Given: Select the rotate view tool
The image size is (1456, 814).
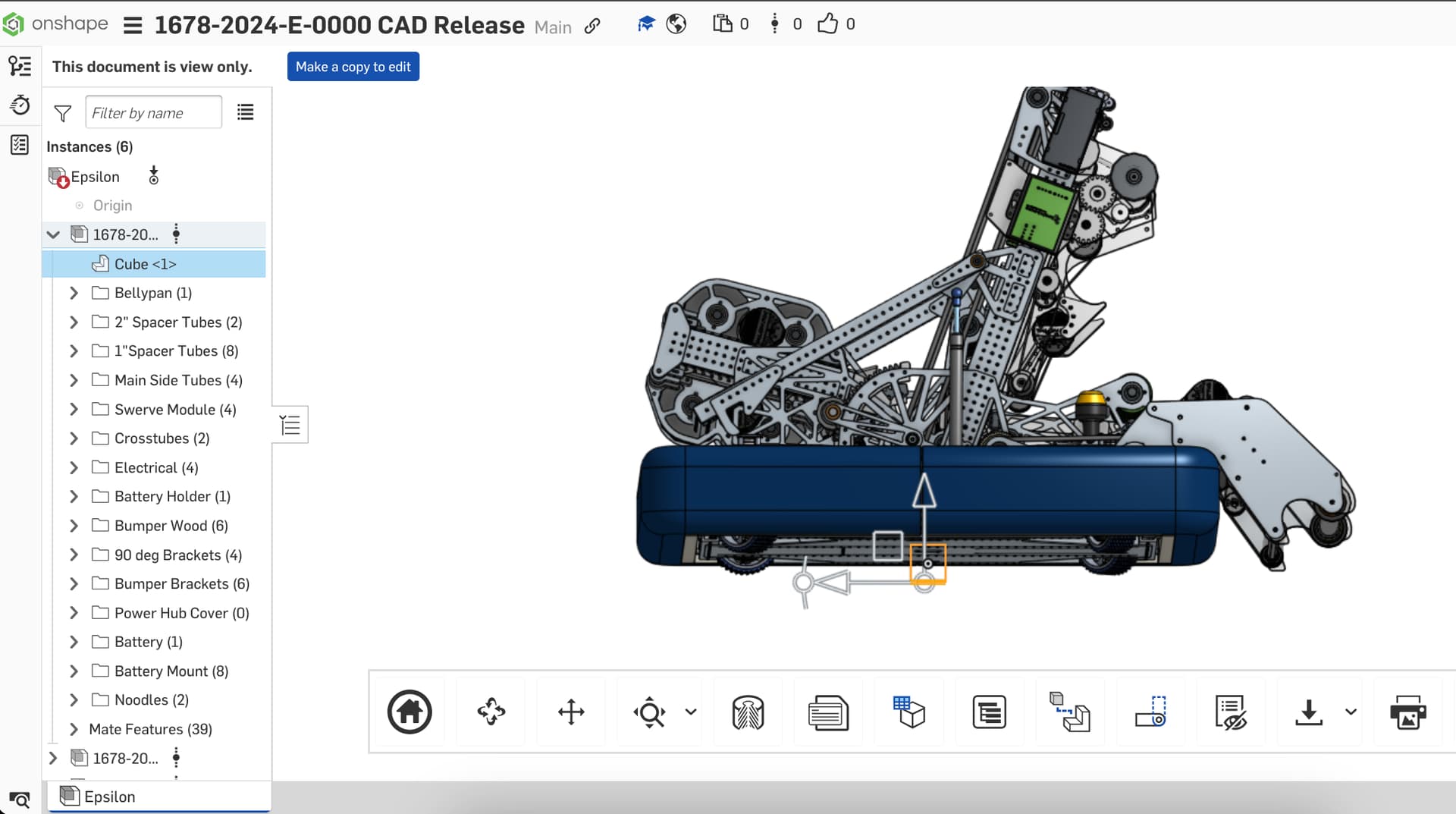Looking at the screenshot, I should [491, 712].
